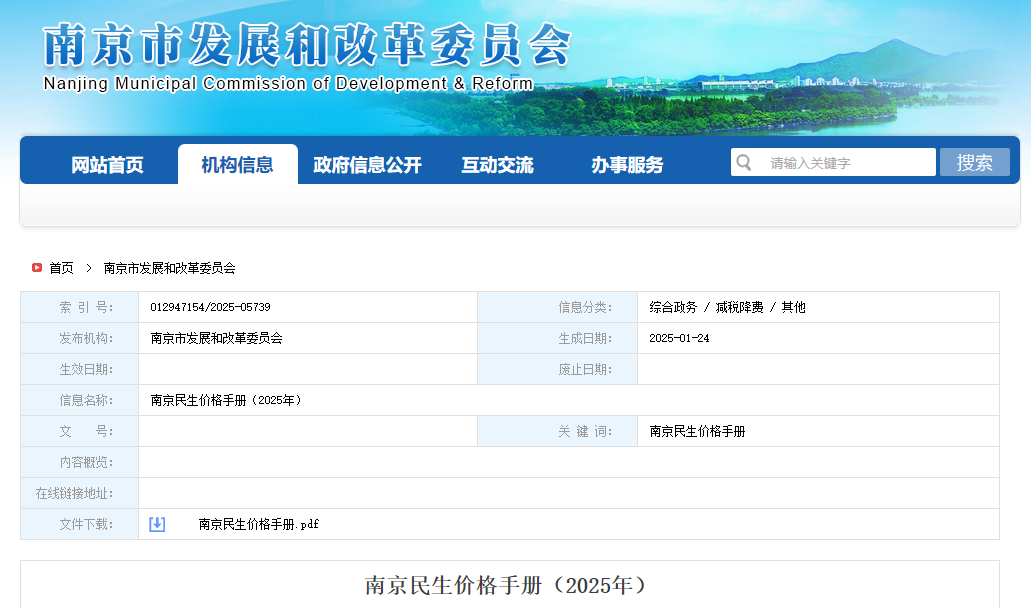
Task: Click the breadcrumb chevron after 首页
Action: 89,268
